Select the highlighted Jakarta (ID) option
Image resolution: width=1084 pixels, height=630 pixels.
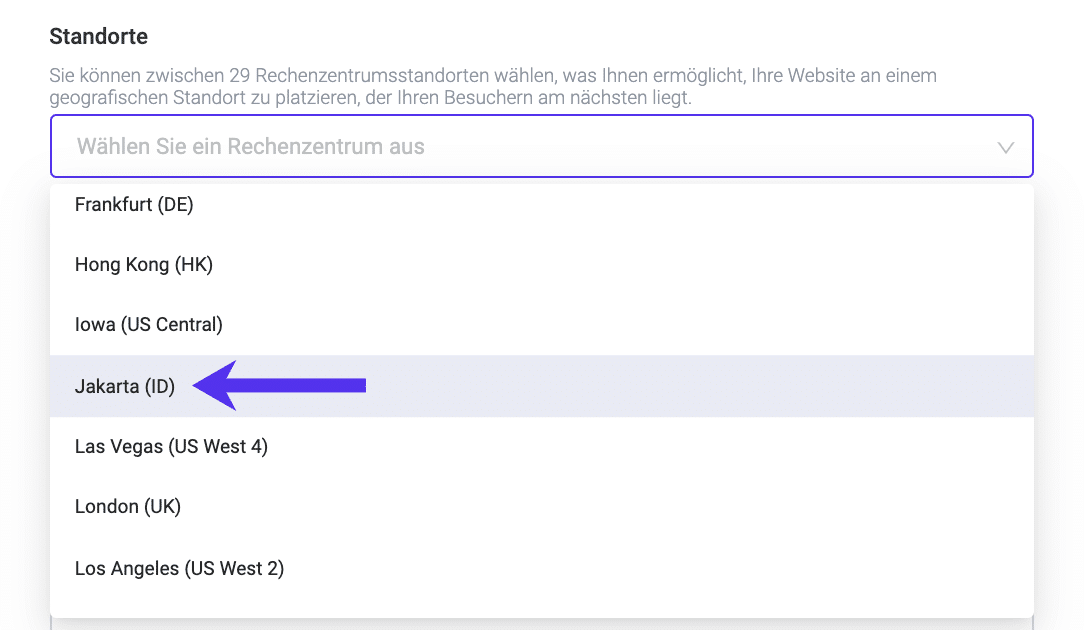coord(124,386)
